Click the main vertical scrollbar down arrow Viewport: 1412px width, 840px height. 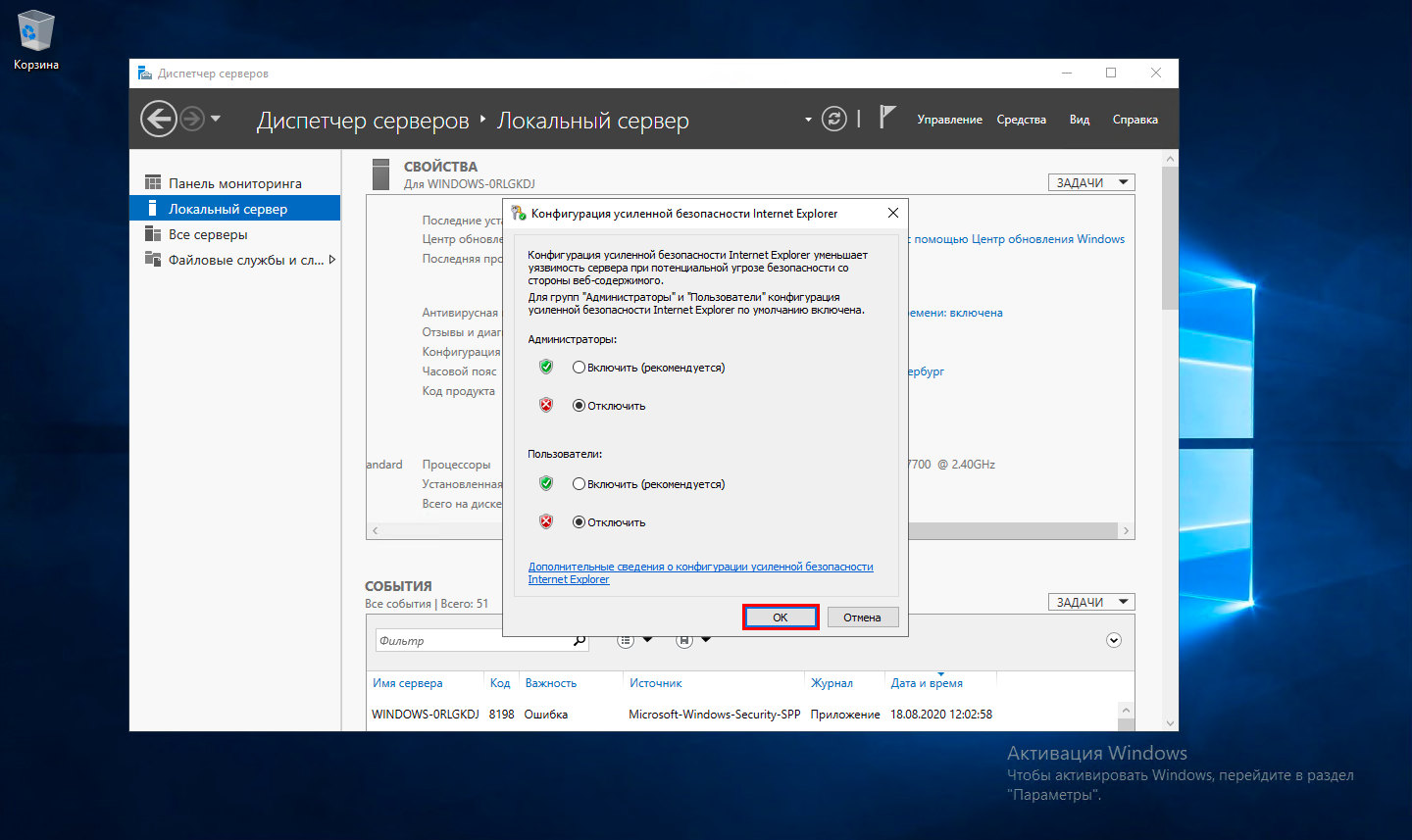(x=1170, y=723)
